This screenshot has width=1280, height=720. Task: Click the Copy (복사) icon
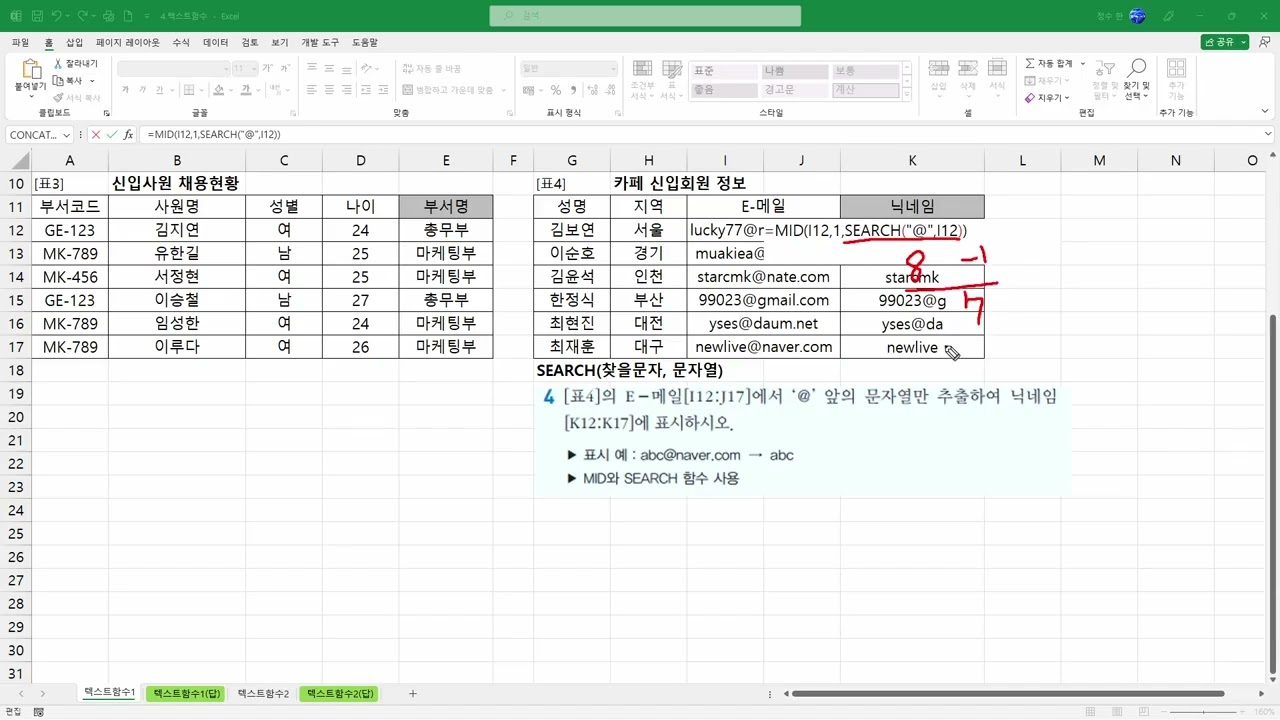point(58,81)
